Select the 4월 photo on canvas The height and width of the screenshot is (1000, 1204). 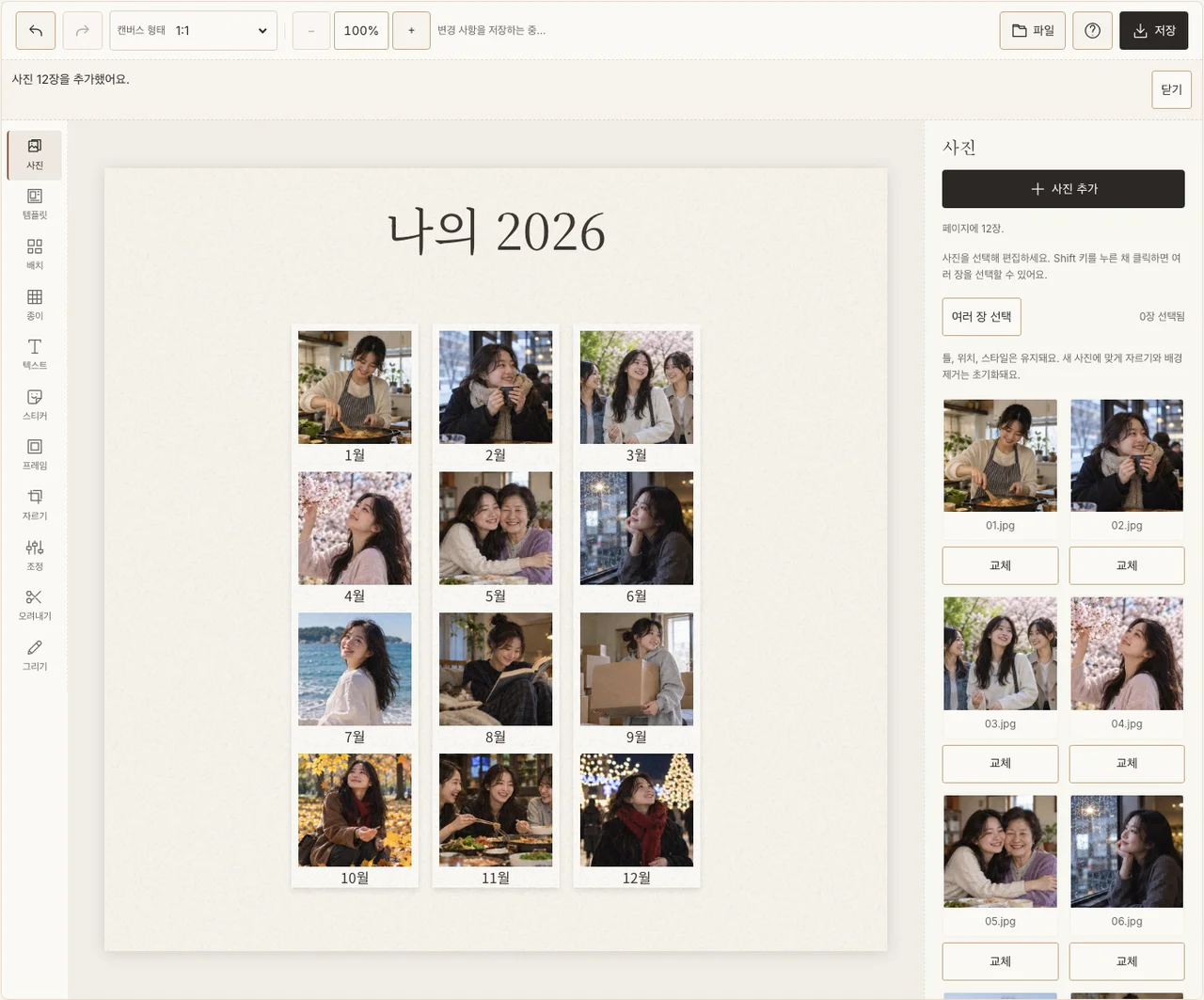point(355,528)
